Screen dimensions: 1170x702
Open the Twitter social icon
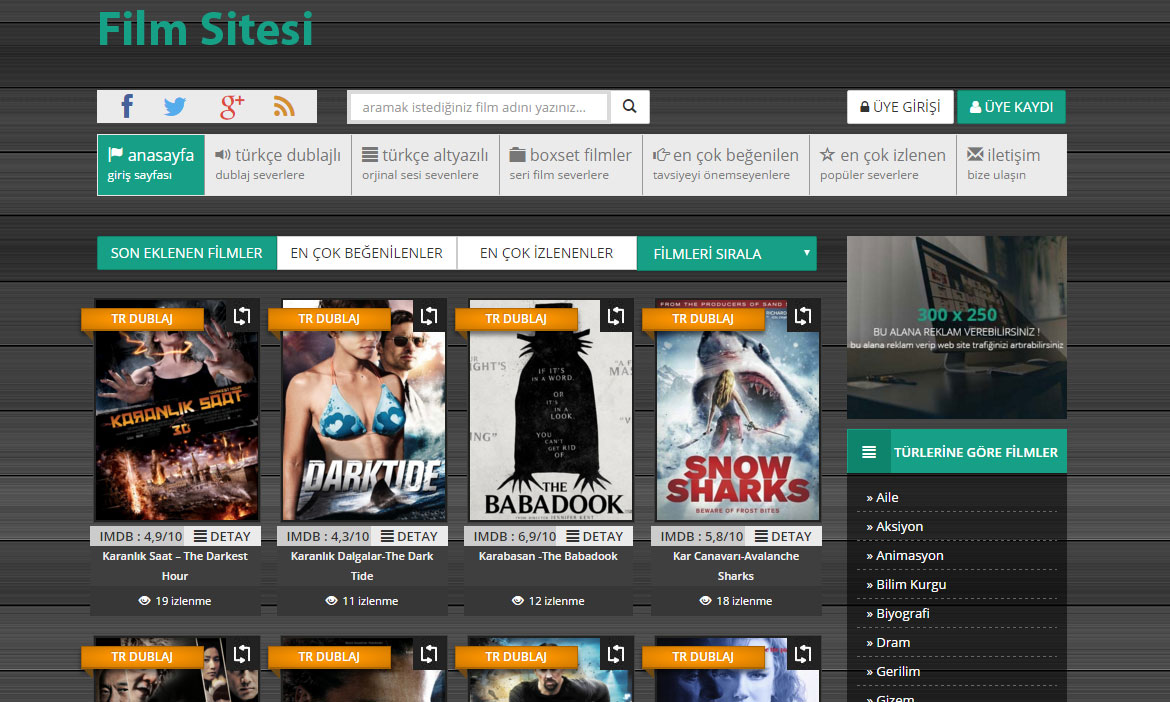pyautogui.click(x=175, y=107)
